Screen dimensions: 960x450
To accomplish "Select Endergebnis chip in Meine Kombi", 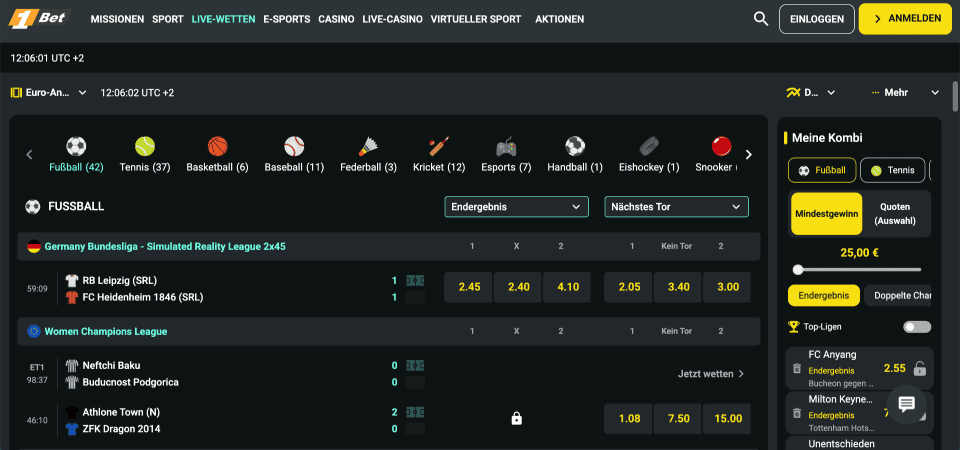I will coord(823,295).
